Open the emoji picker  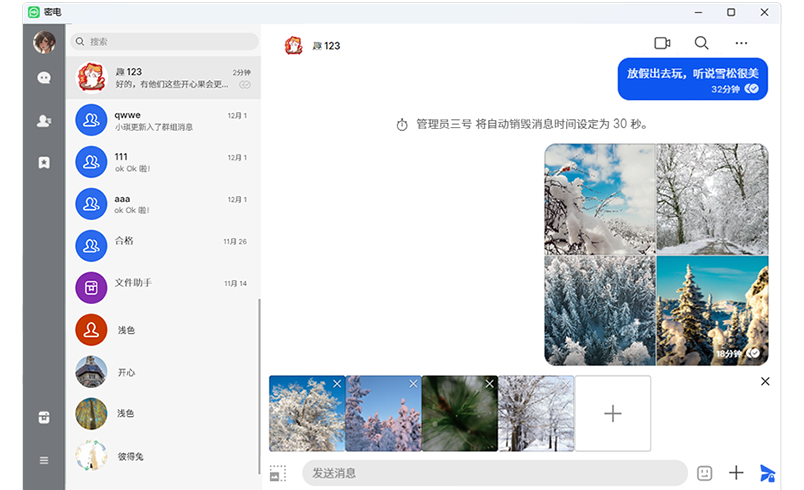tap(704, 473)
